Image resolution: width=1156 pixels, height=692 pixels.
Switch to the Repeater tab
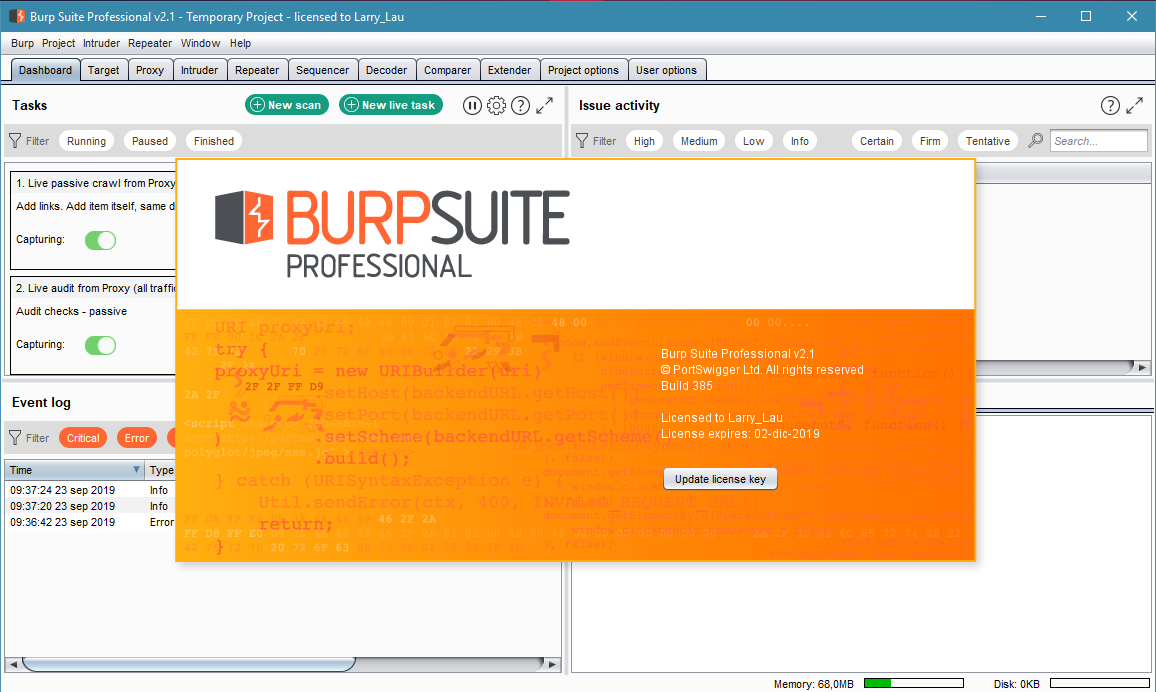257,70
